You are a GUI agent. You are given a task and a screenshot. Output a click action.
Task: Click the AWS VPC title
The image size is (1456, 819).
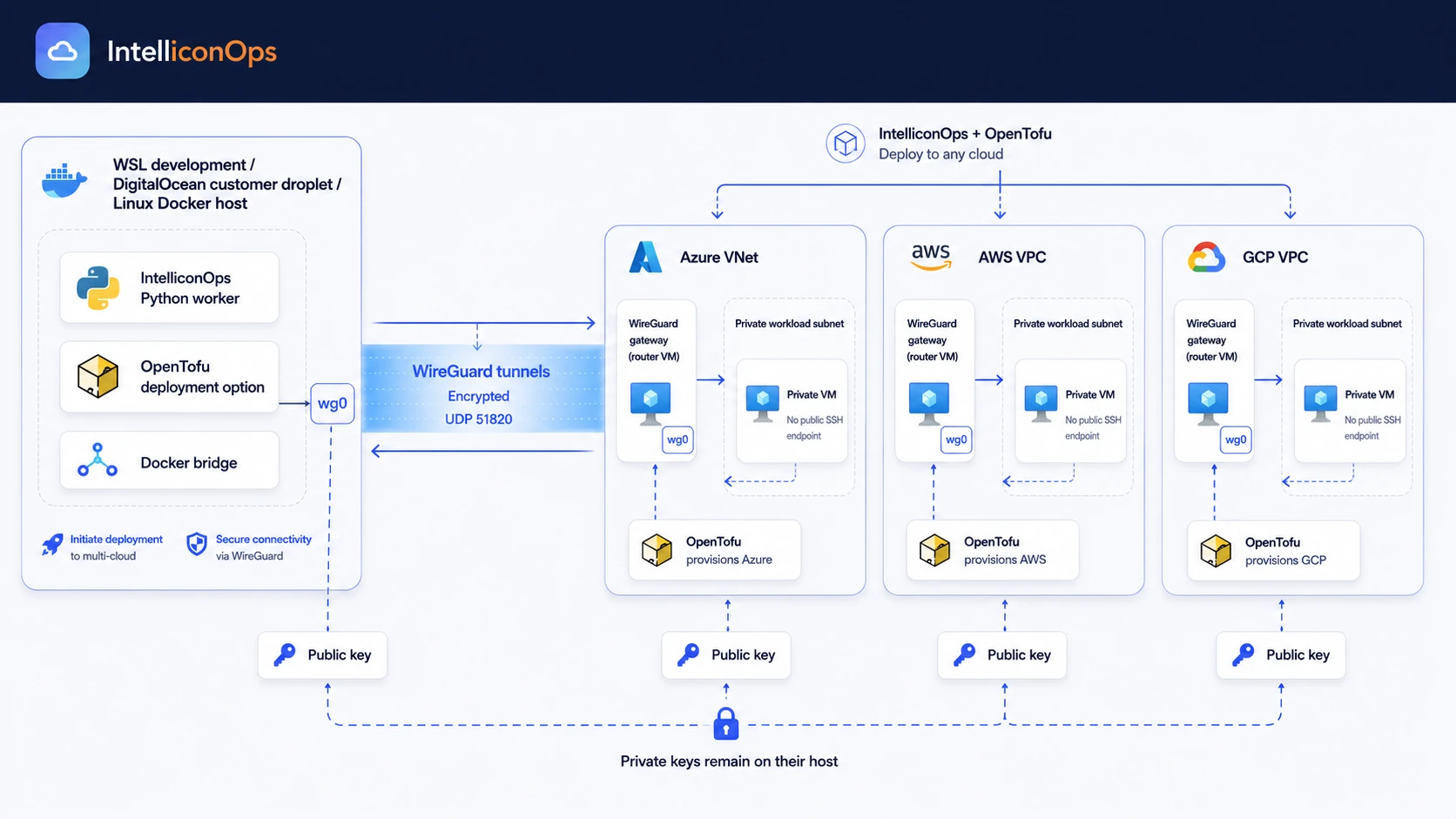1012,258
